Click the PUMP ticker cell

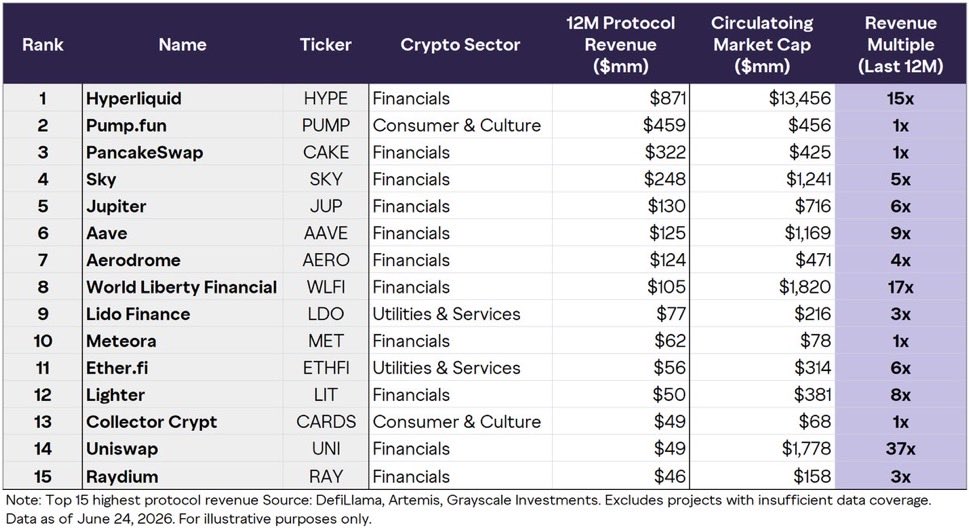pos(326,126)
